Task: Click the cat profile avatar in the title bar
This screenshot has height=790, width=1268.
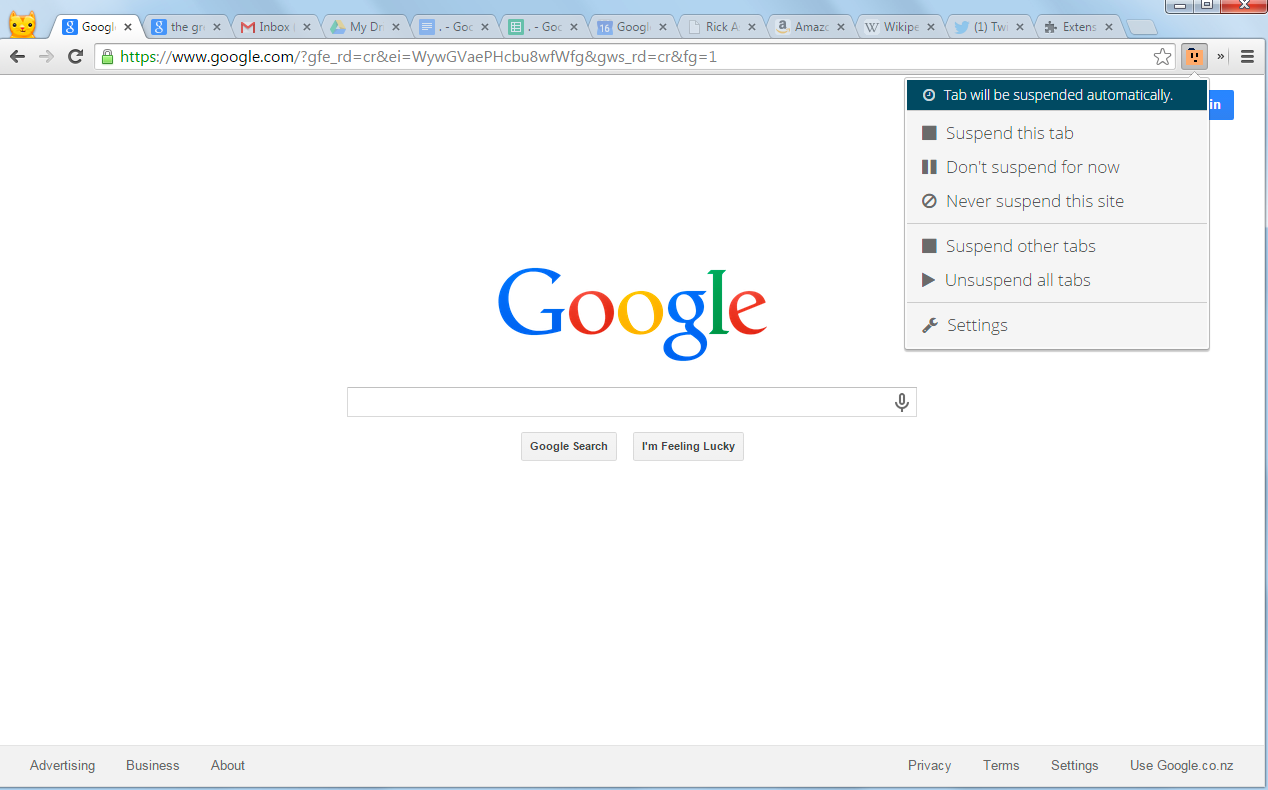Action: pos(23,24)
